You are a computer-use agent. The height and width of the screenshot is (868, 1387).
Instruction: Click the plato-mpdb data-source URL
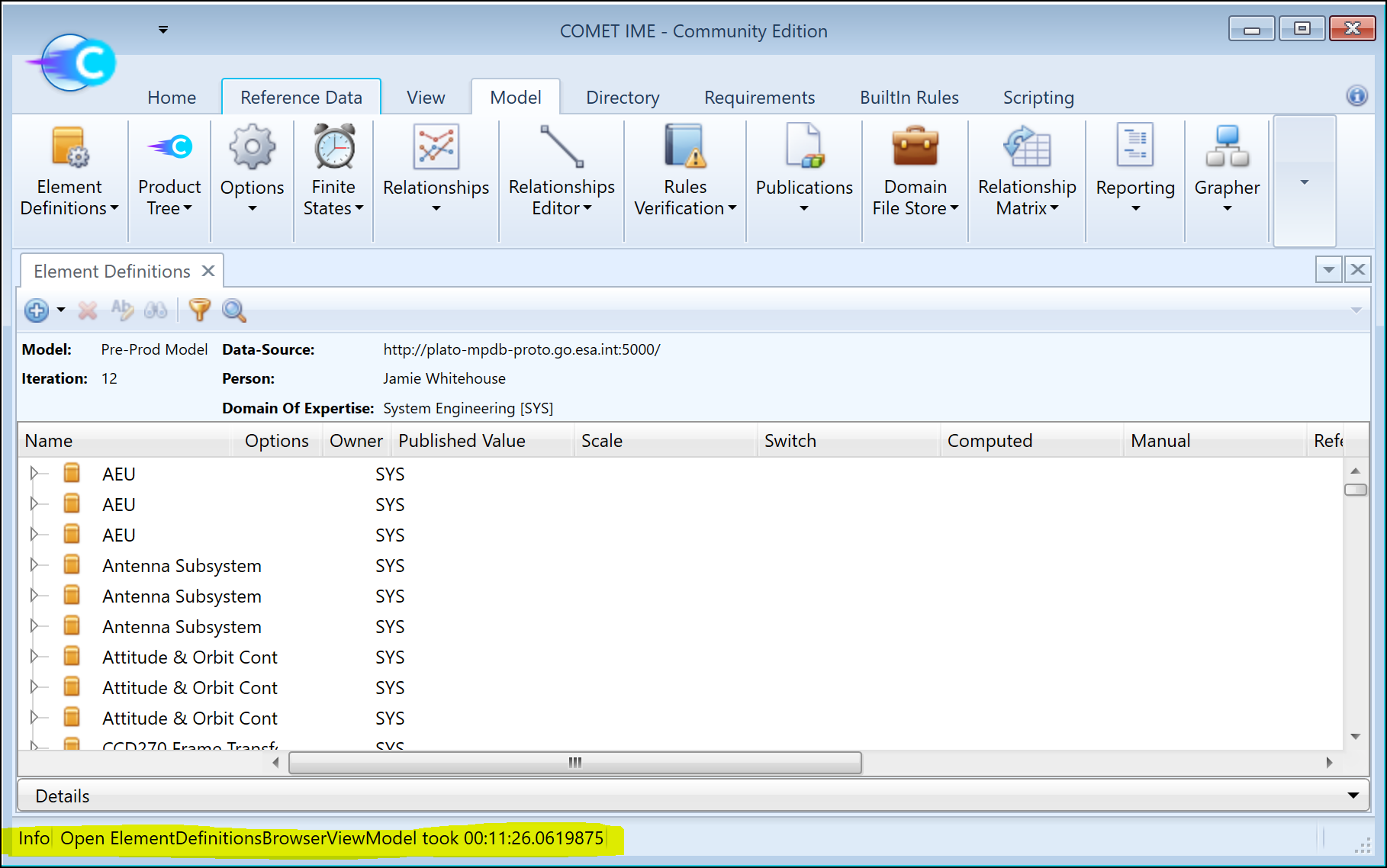tap(521, 349)
